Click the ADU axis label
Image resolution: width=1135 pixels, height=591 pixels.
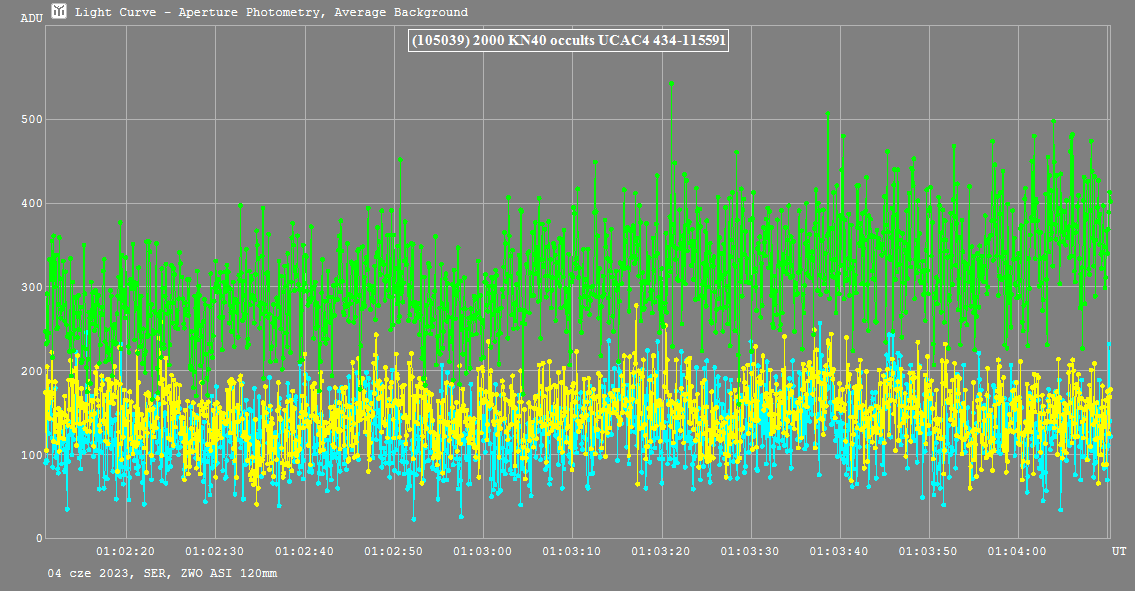click(32, 18)
